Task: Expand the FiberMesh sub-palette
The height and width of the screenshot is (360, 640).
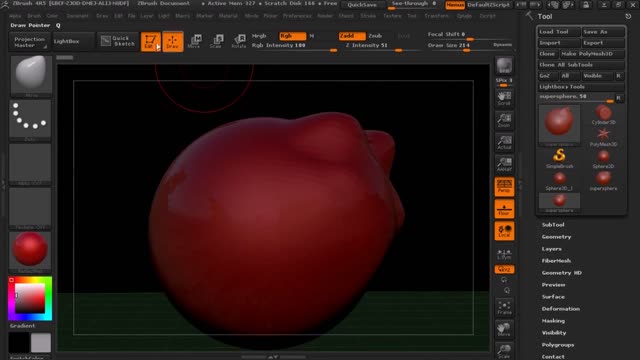Action: pyautogui.click(x=556, y=261)
